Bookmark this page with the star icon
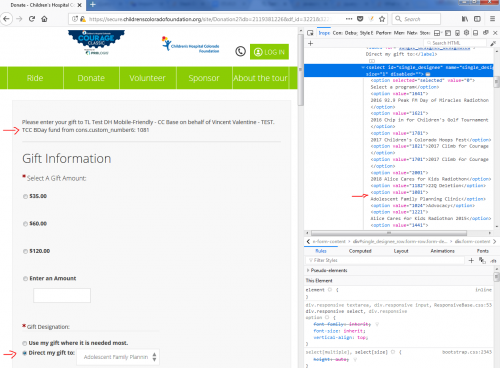Screen dimensions: 500x368 tap(382, 19)
